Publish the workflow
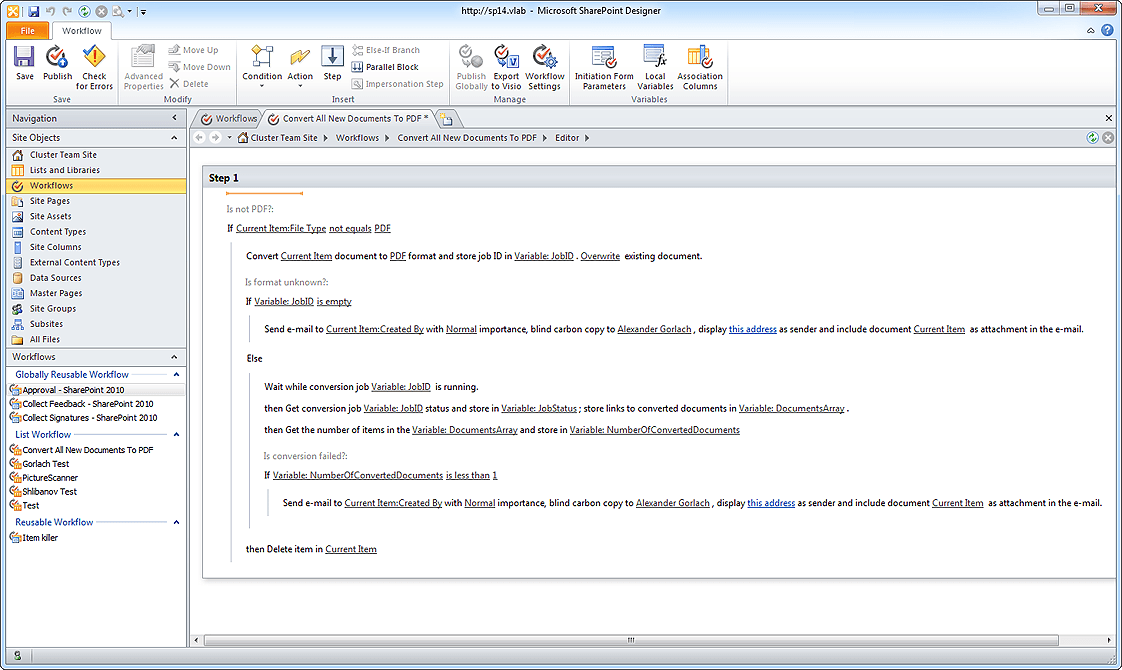This screenshot has width=1122, height=670. pos(57,63)
